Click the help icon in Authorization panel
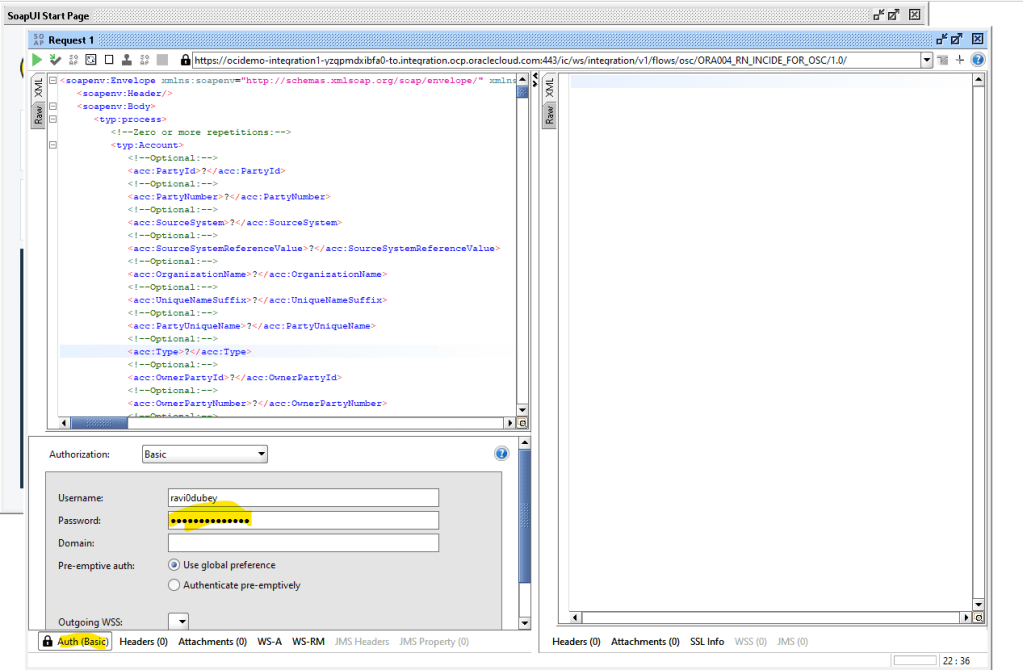This screenshot has width=1023, height=670. click(x=502, y=454)
